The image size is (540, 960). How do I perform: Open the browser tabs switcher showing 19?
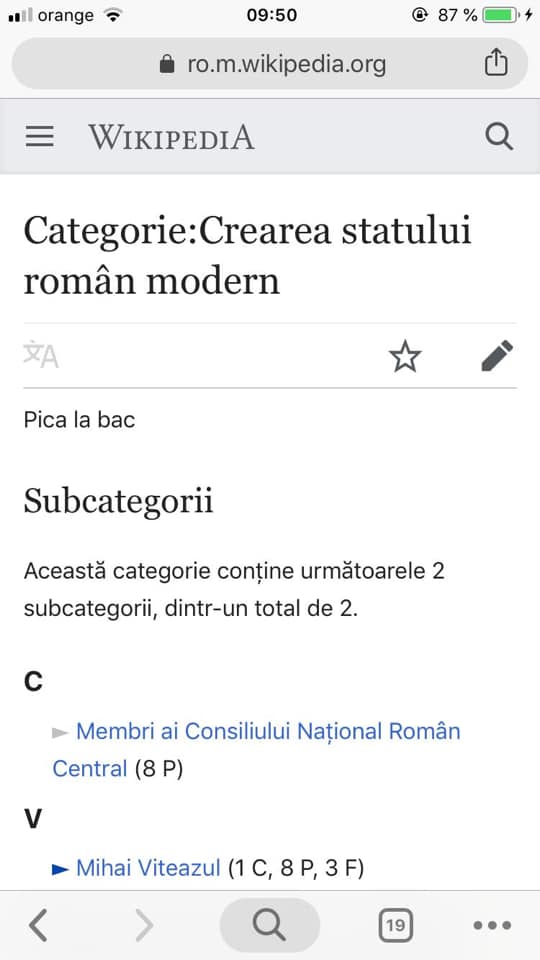pos(395,925)
